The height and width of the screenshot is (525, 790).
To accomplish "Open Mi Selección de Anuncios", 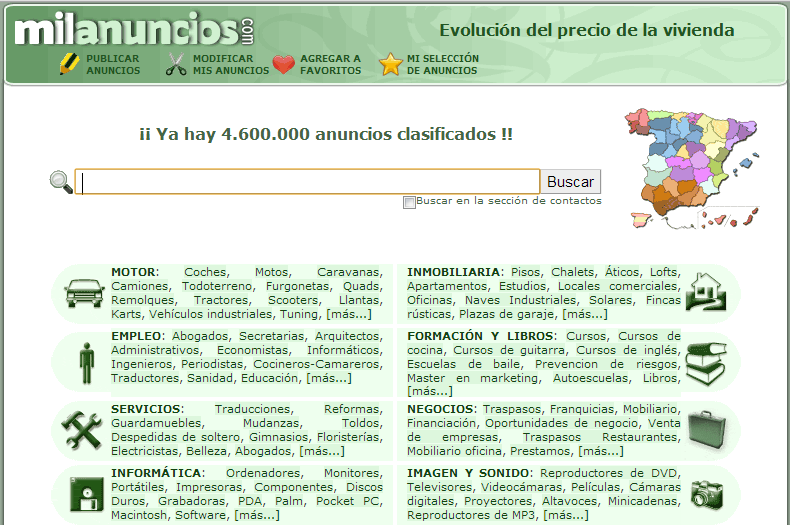I will (443, 64).
